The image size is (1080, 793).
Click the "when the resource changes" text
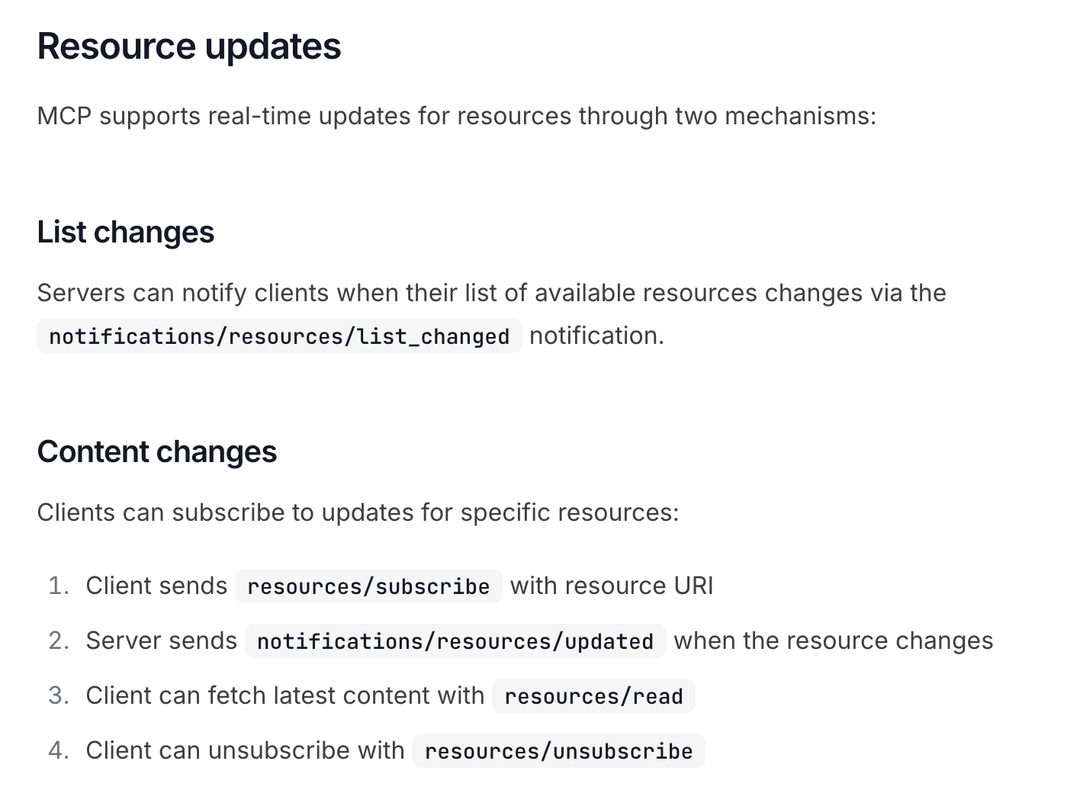tap(833, 641)
